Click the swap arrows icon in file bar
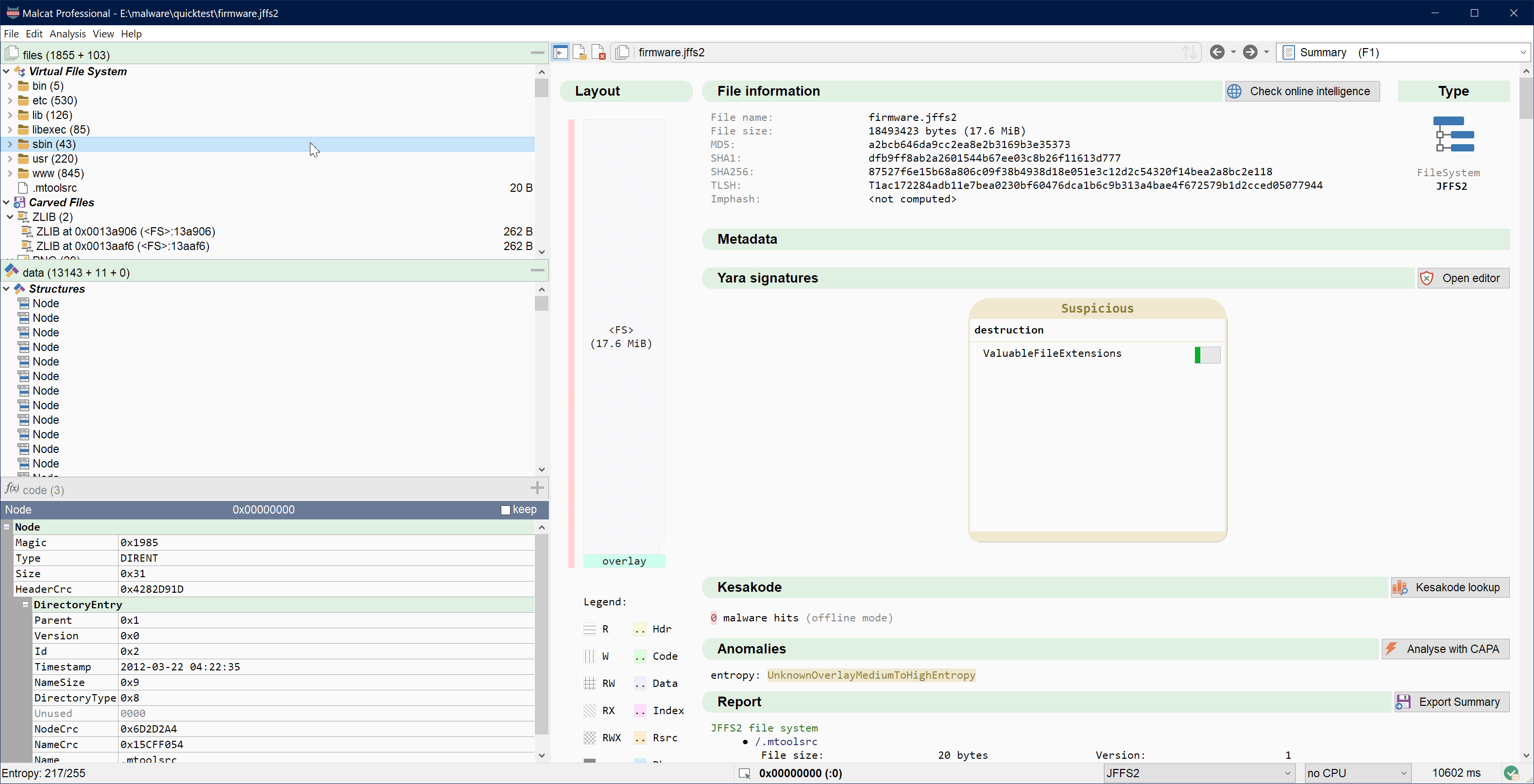Image resolution: width=1534 pixels, height=784 pixels. coord(1189,52)
